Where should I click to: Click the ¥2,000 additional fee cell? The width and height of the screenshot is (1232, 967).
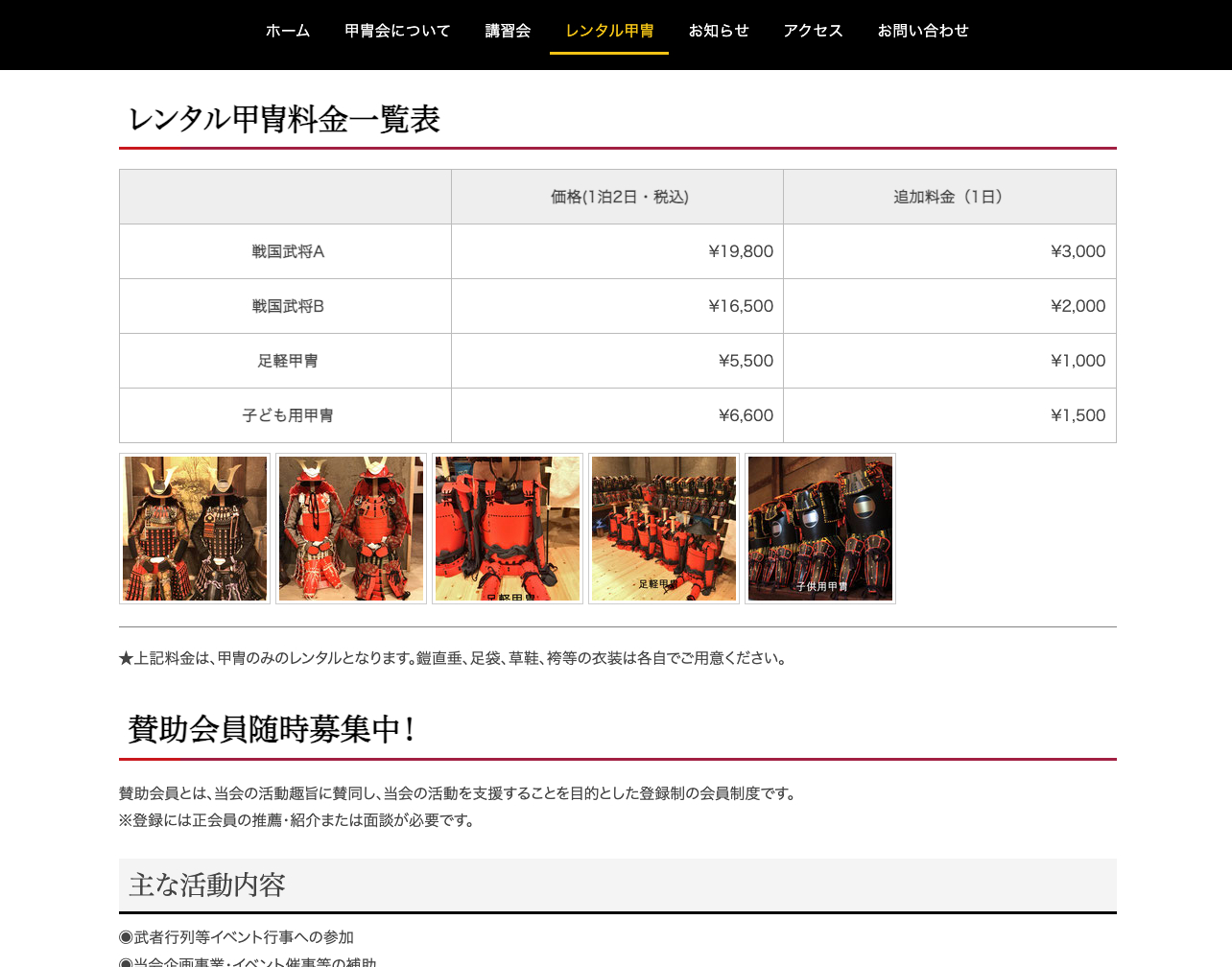950,306
